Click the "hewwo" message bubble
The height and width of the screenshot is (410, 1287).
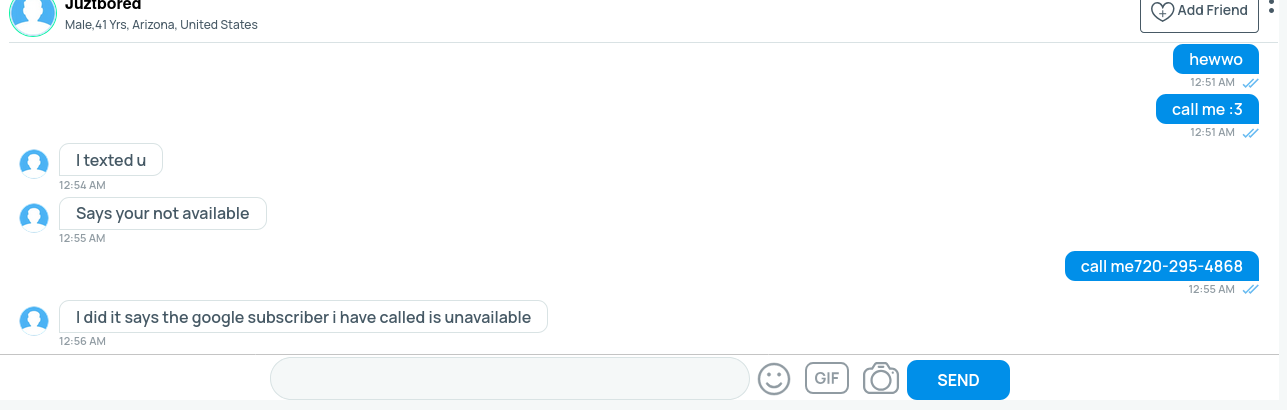tap(1215, 59)
